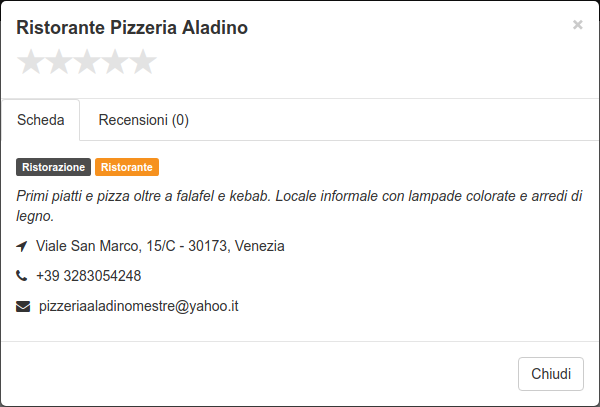The width and height of the screenshot is (600, 407).
Task: Click the Ristorante Pizzeria Aladino title
Action: (x=132, y=28)
